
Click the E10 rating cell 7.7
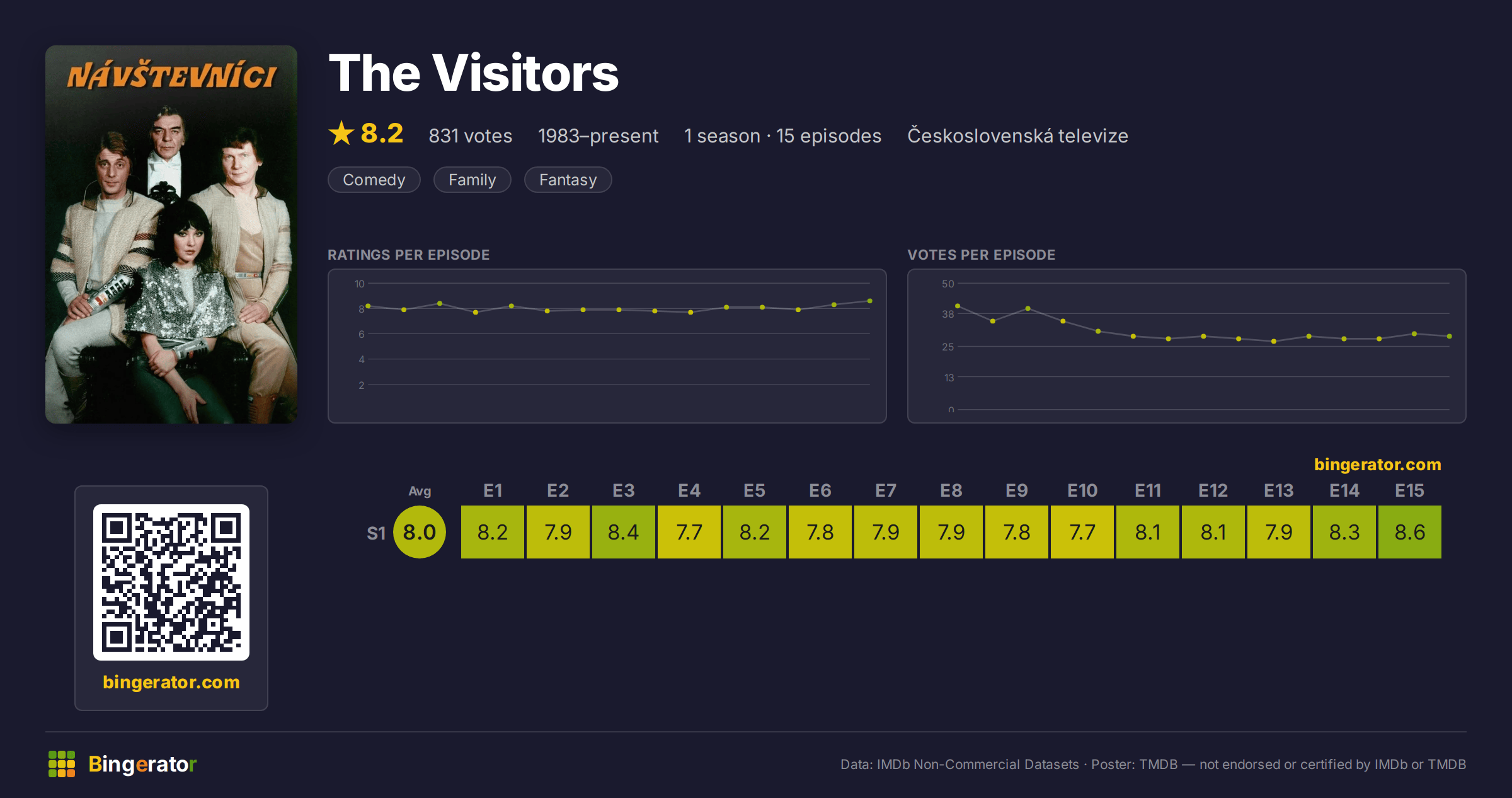tap(1082, 532)
